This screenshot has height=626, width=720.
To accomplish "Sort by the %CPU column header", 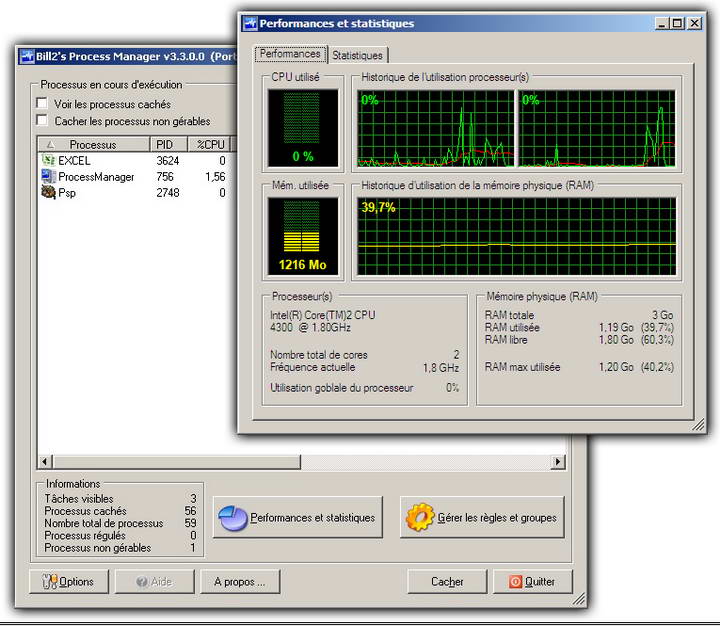I will click(x=209, y=144).
